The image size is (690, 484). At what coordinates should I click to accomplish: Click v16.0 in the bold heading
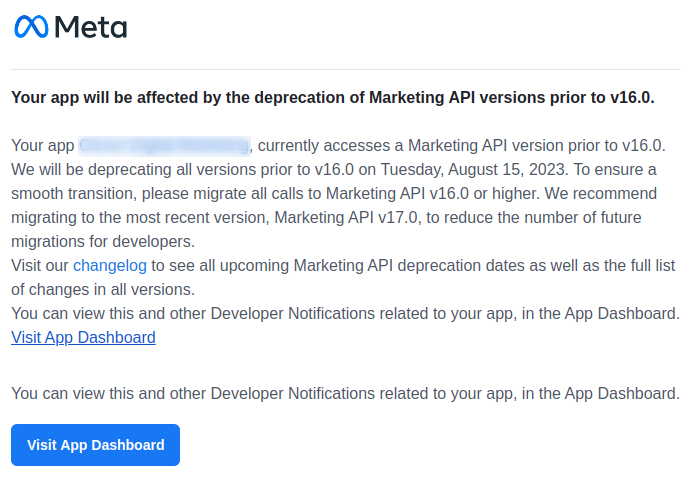pyautogui.click(x=632, y=97)
